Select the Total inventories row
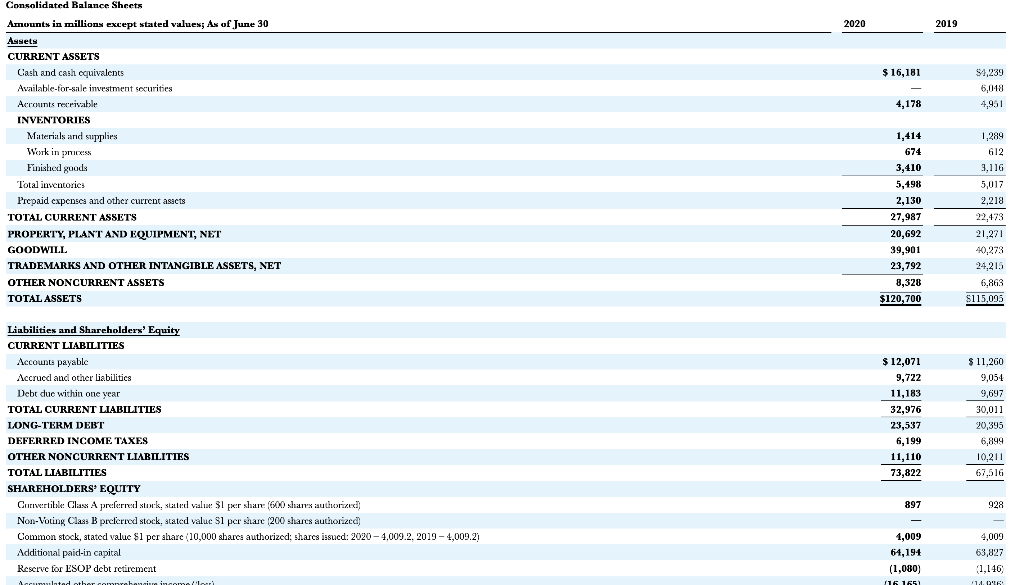1024x585 pixels. (51, 184)
